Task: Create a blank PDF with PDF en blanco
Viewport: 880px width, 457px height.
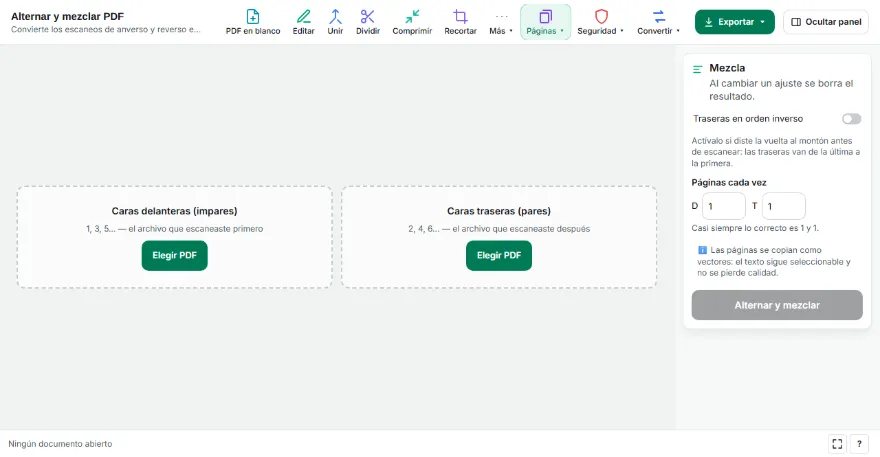Action: 253,22
